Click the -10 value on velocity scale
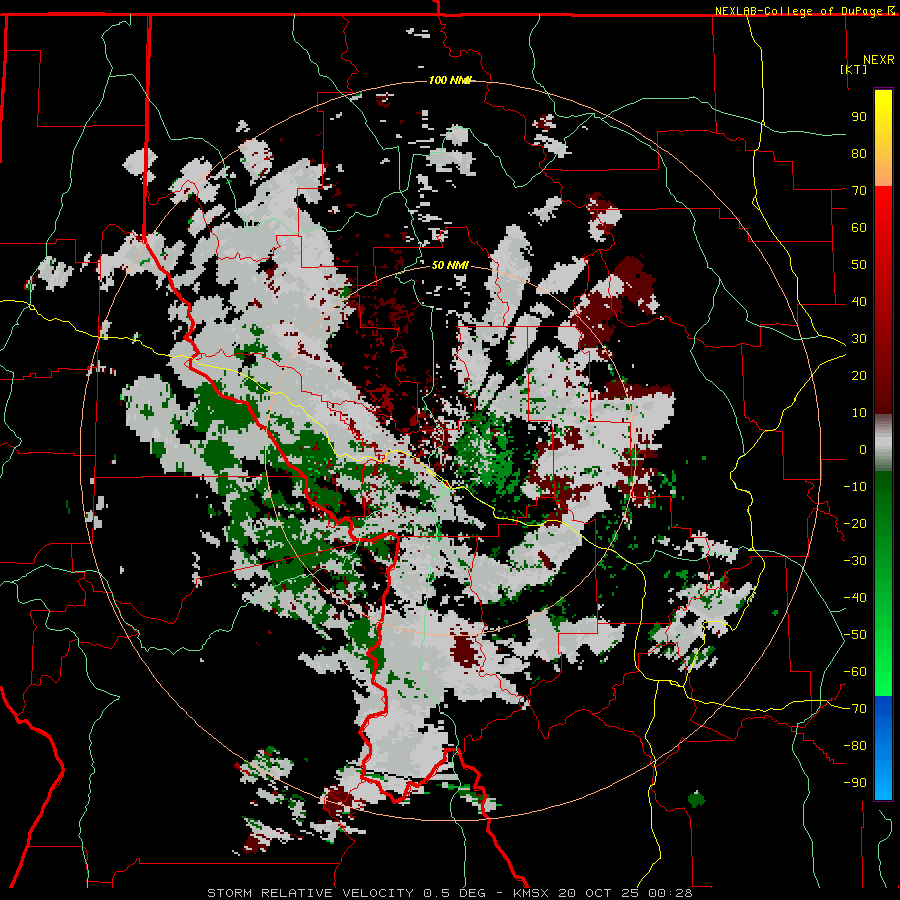 (x=855, y=487)
